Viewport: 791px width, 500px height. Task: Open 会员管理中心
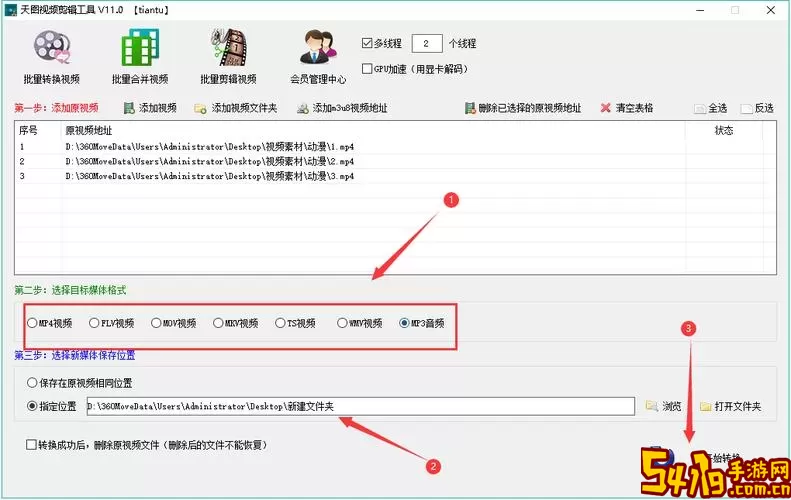[318, 57]
